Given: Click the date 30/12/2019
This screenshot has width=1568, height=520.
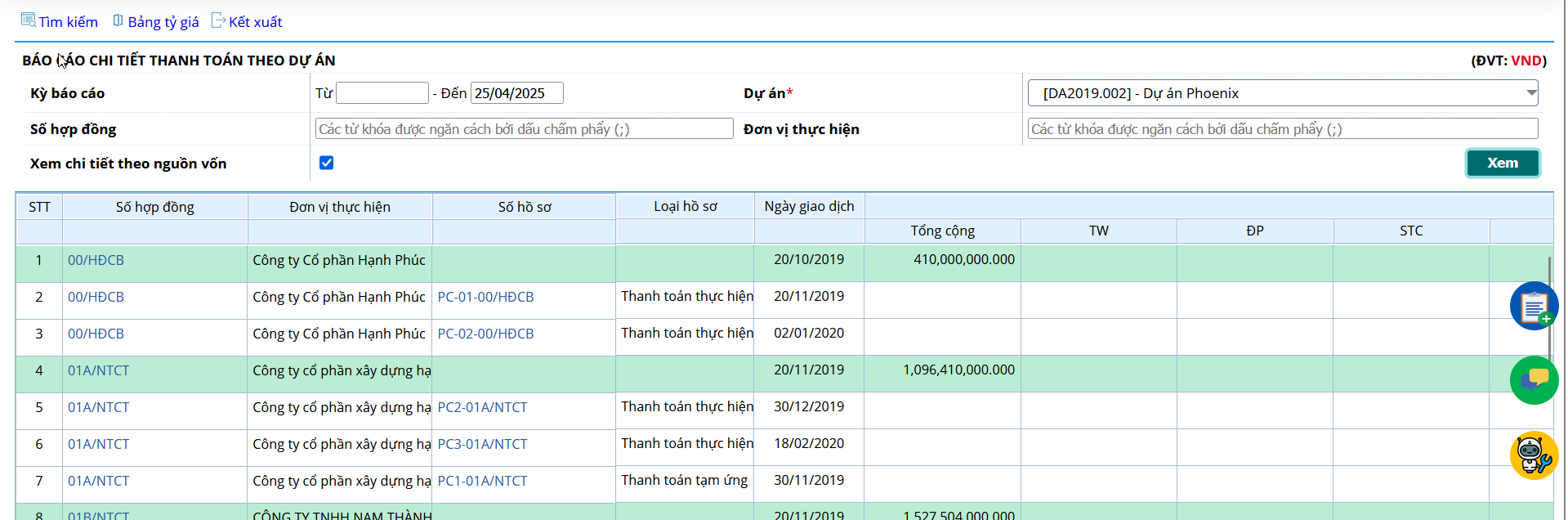Looking at the screenshot, I should click(x=809, y=406).
